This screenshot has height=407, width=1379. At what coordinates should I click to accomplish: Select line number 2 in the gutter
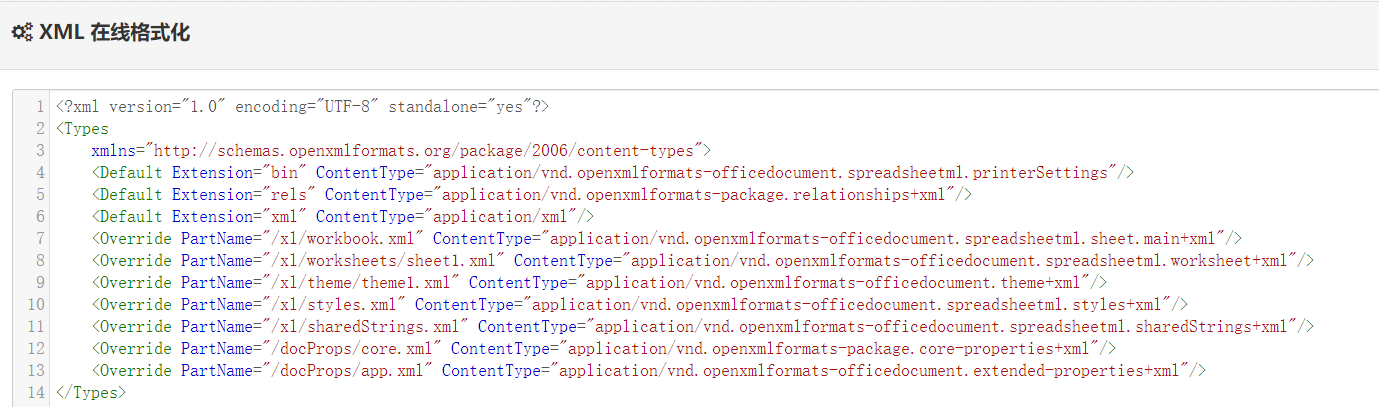point(39,129)
